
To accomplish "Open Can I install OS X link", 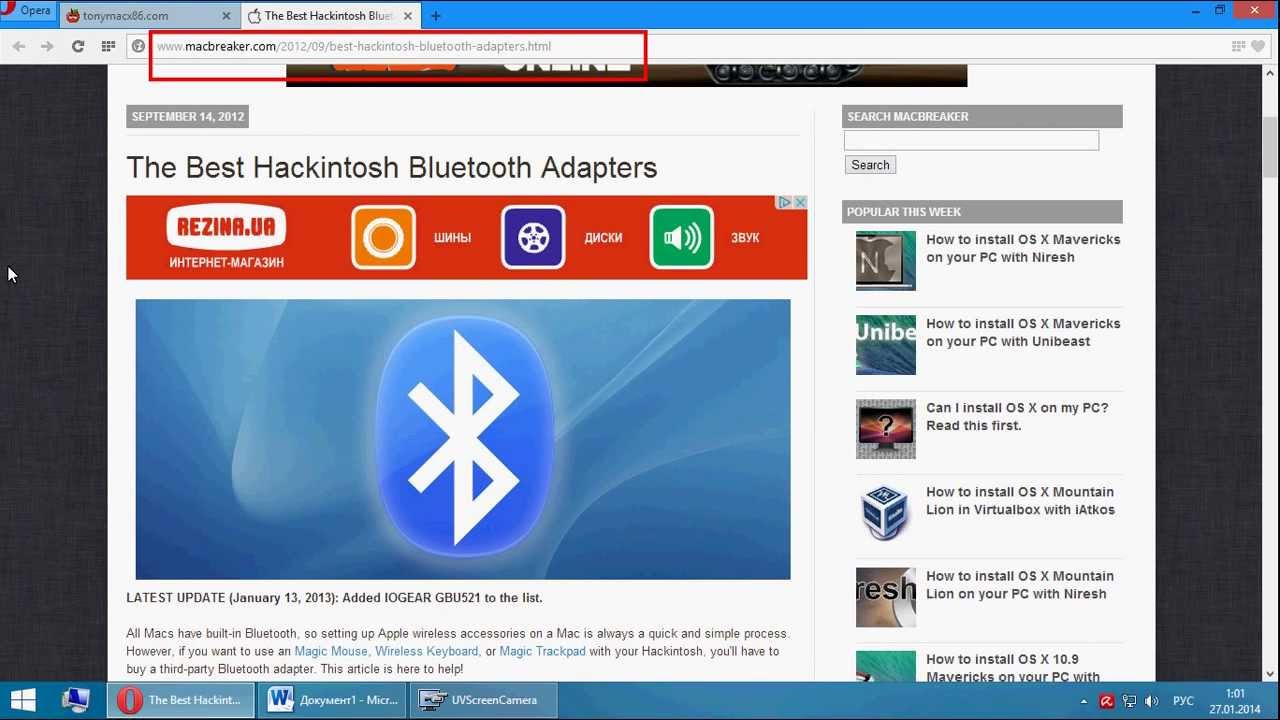I will [x=1017, y=416].
